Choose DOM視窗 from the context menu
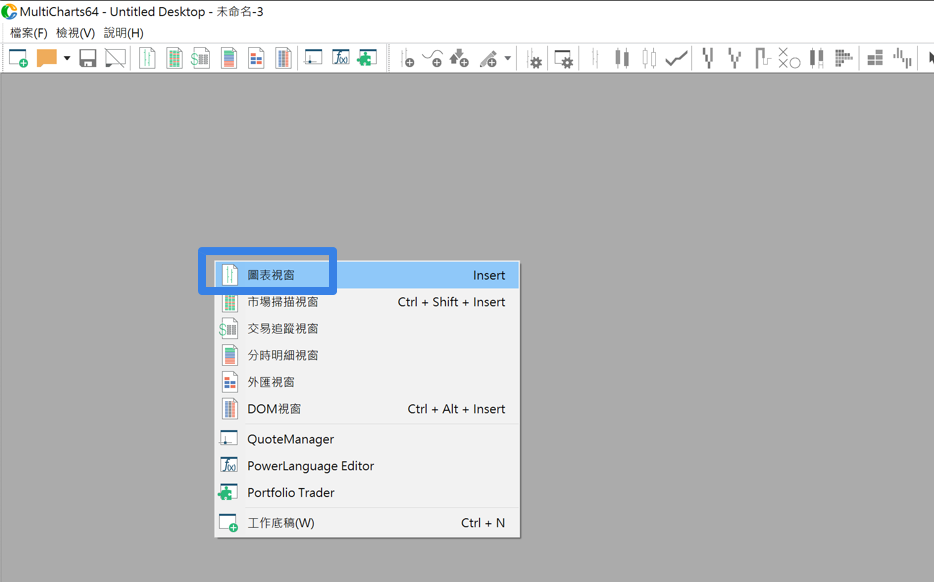Screen dimensions: 934x582 (367, 409)
